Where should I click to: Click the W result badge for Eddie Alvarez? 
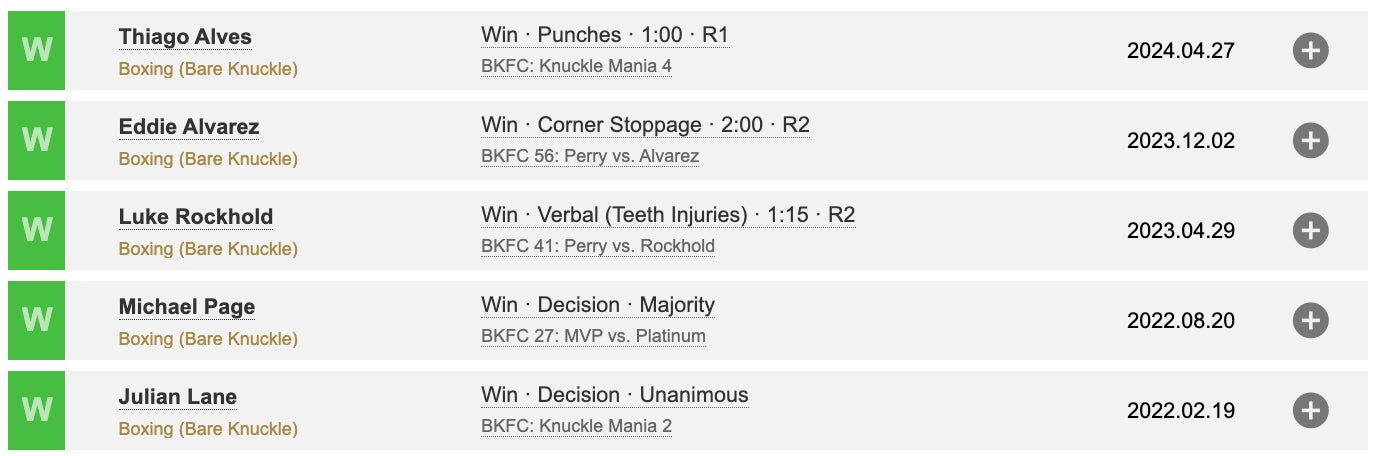[36, 140]
